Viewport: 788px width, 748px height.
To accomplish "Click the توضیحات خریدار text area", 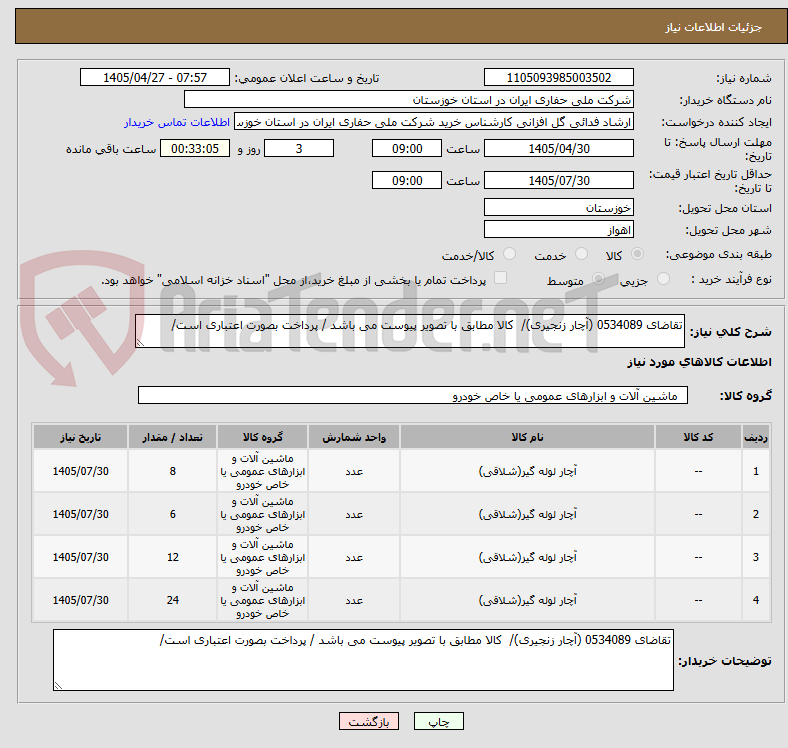I will (x=363, y=660).
